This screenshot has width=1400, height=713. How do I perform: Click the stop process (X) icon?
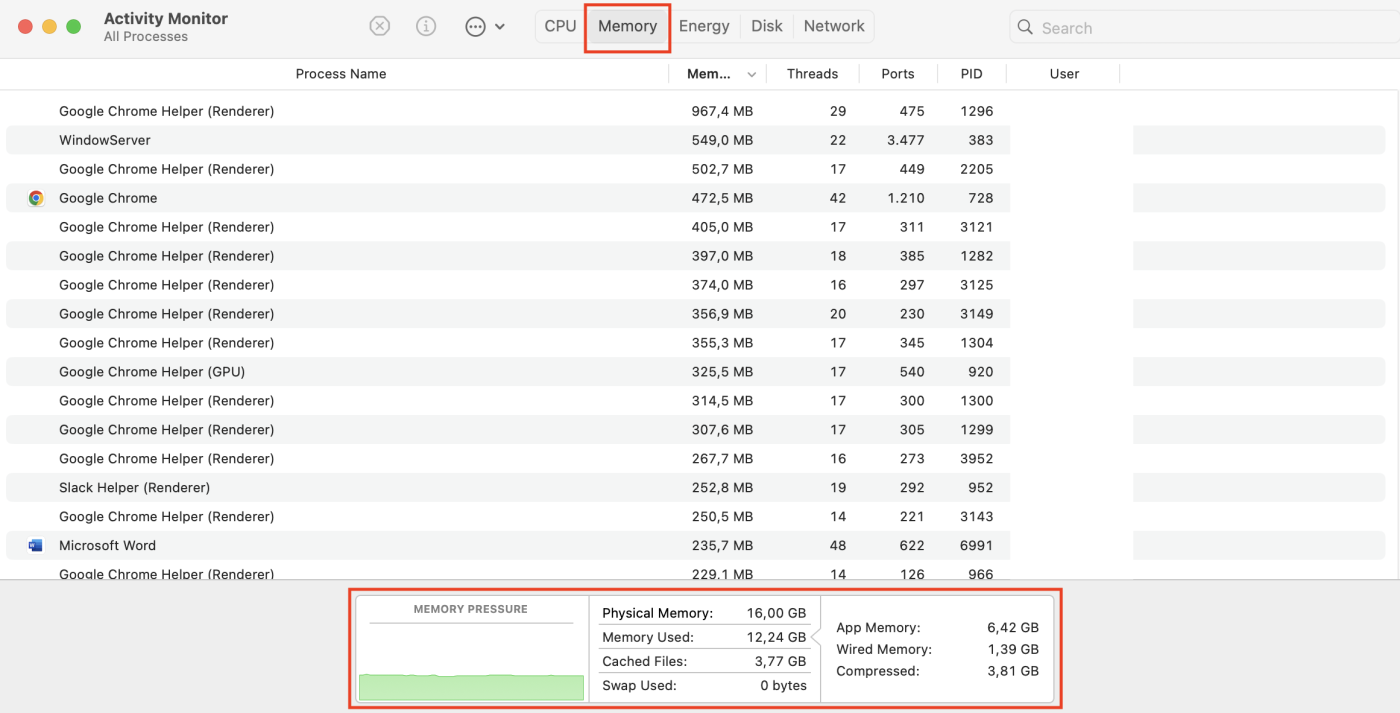(x=379, y=26)
